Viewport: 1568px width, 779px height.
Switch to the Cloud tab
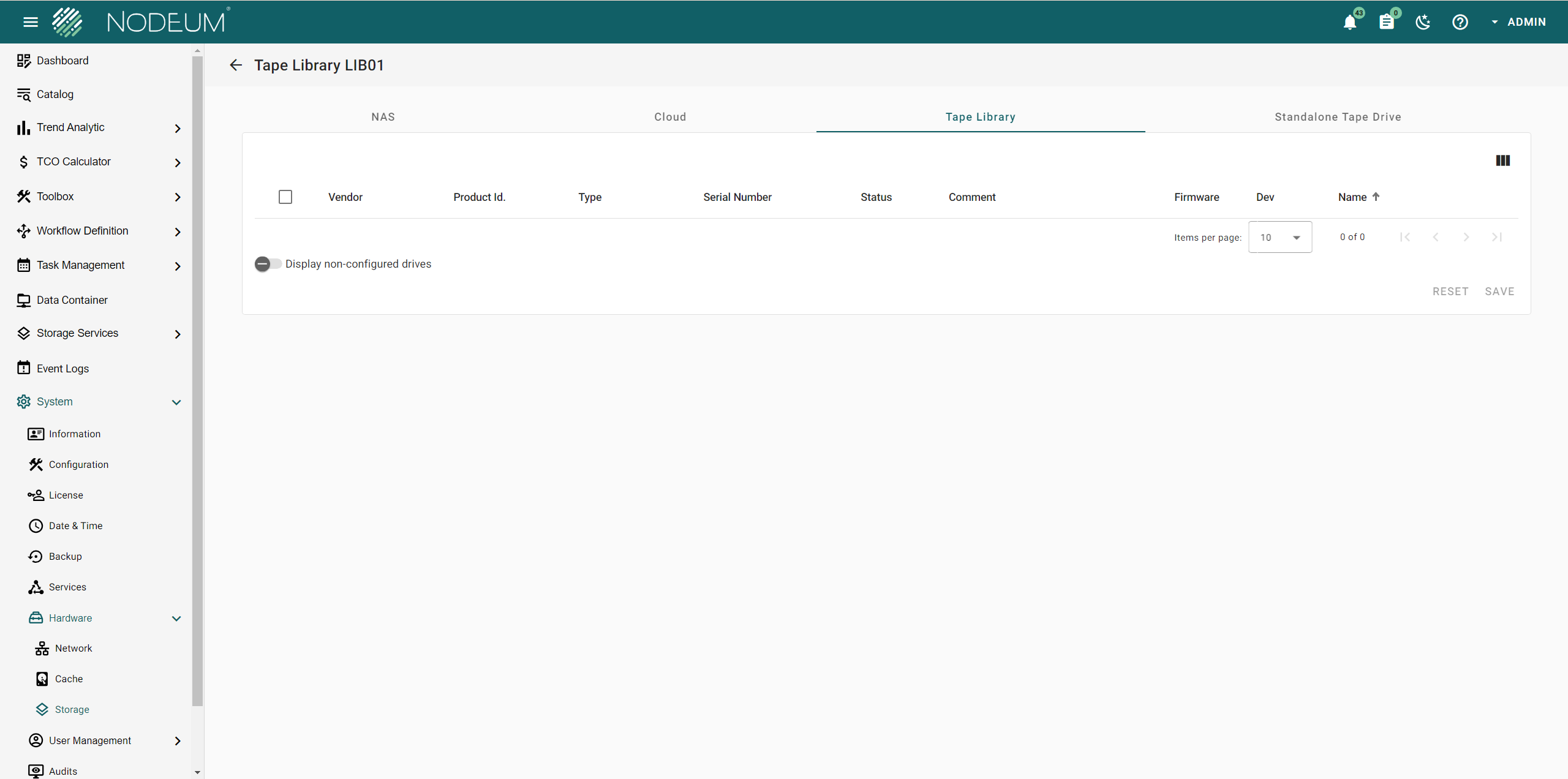coord(670,117)
